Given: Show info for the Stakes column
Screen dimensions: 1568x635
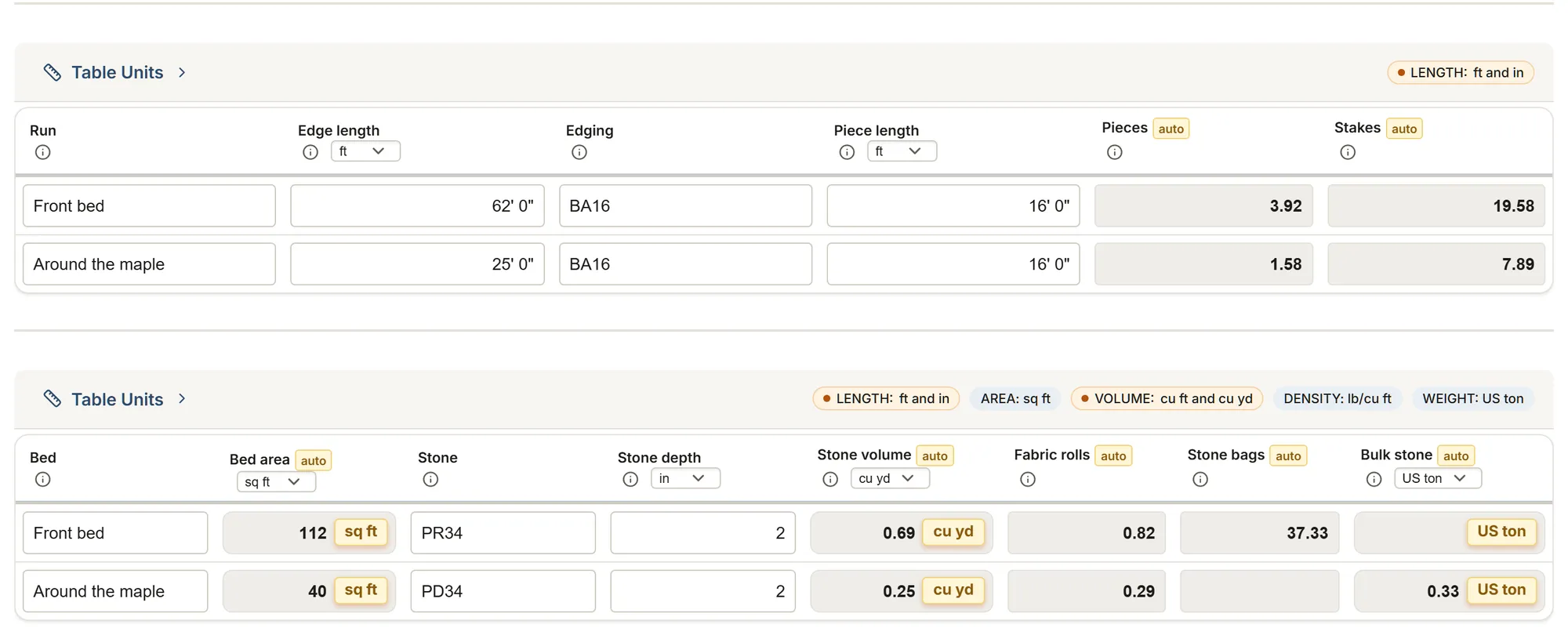Looking at the screenshot, I should point(1348,152).
